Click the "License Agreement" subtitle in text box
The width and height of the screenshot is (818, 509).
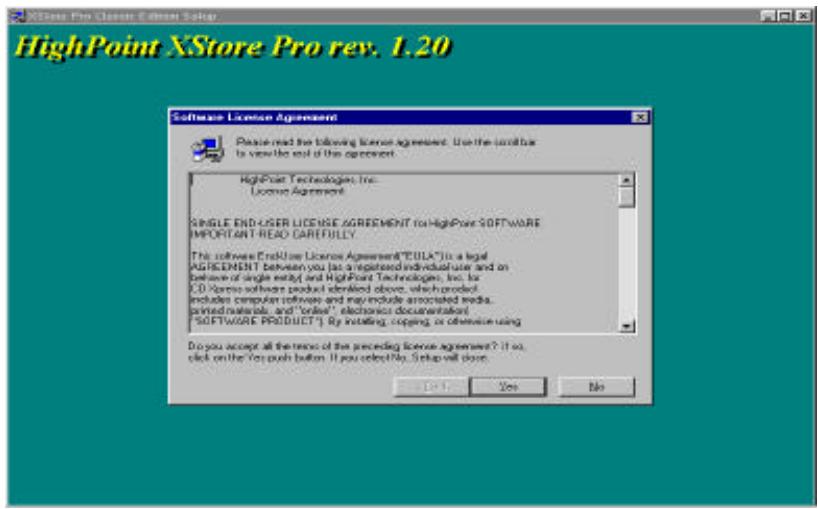click(297, 191)
